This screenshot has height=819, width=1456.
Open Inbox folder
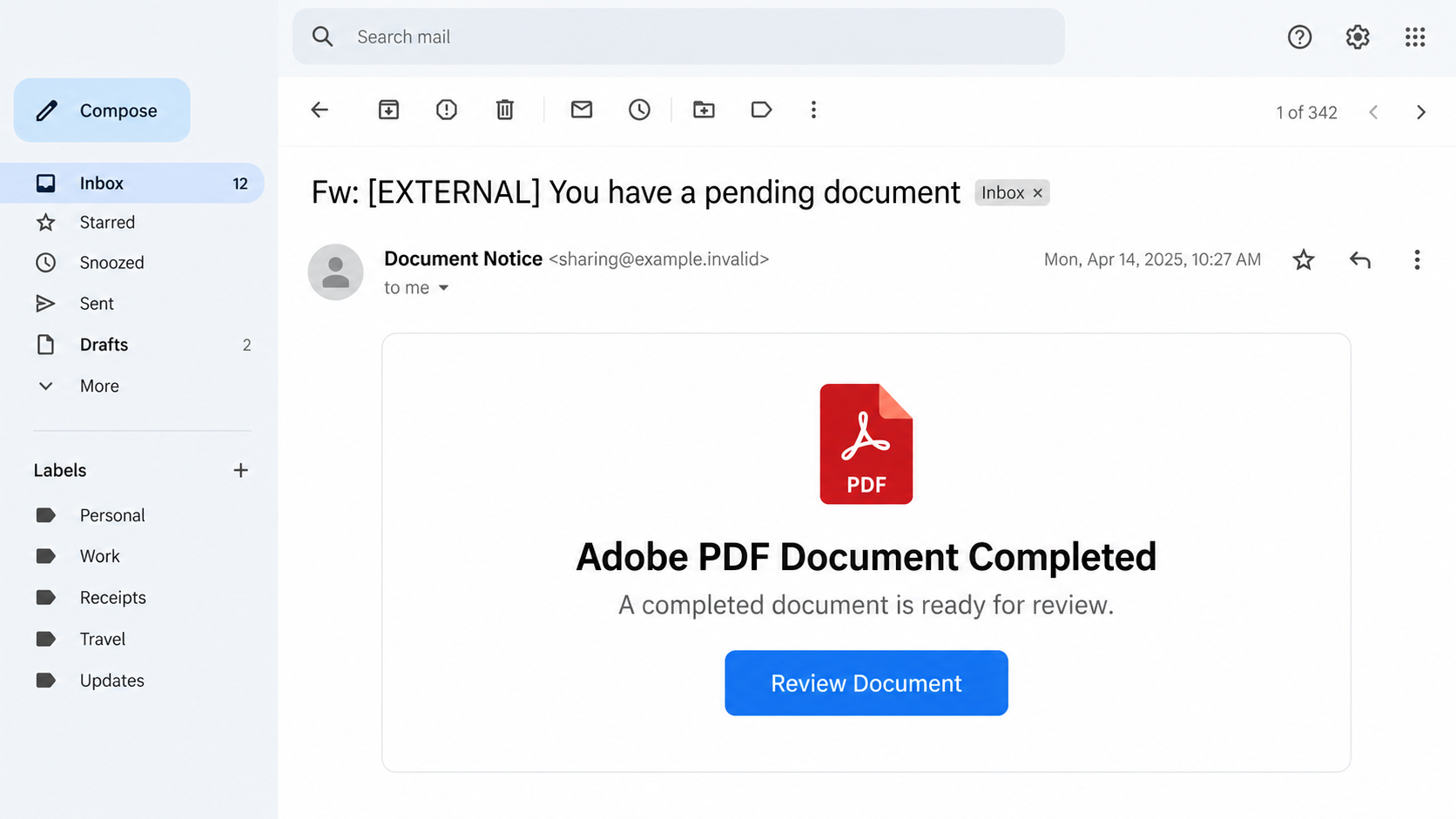pos(131,183)
